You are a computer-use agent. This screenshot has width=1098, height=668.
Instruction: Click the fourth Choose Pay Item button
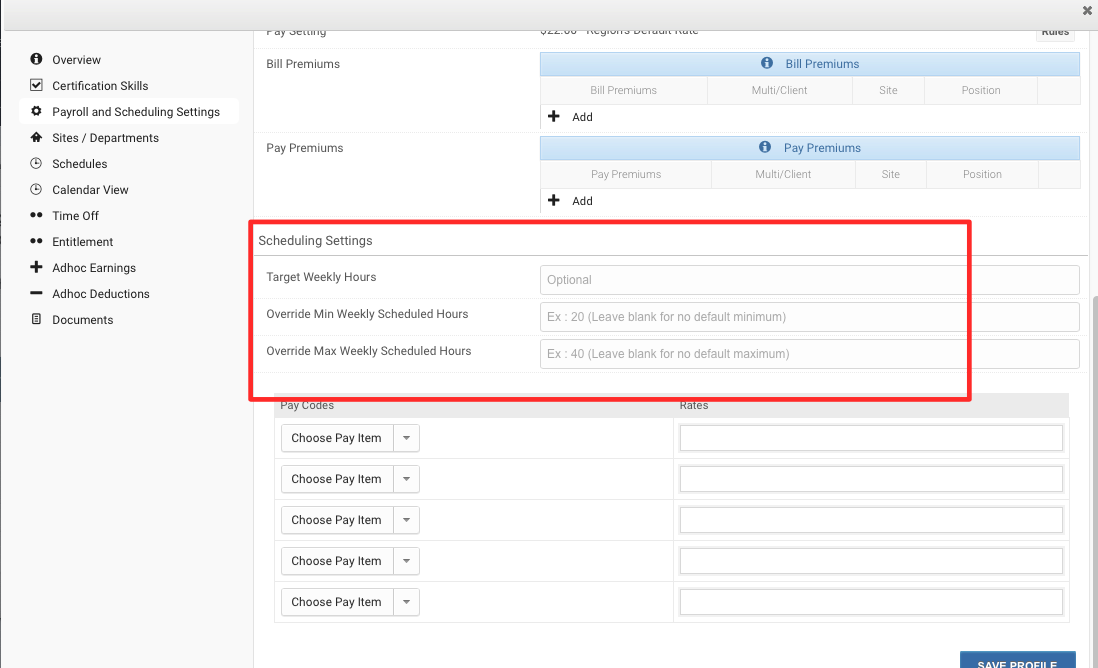337,561
